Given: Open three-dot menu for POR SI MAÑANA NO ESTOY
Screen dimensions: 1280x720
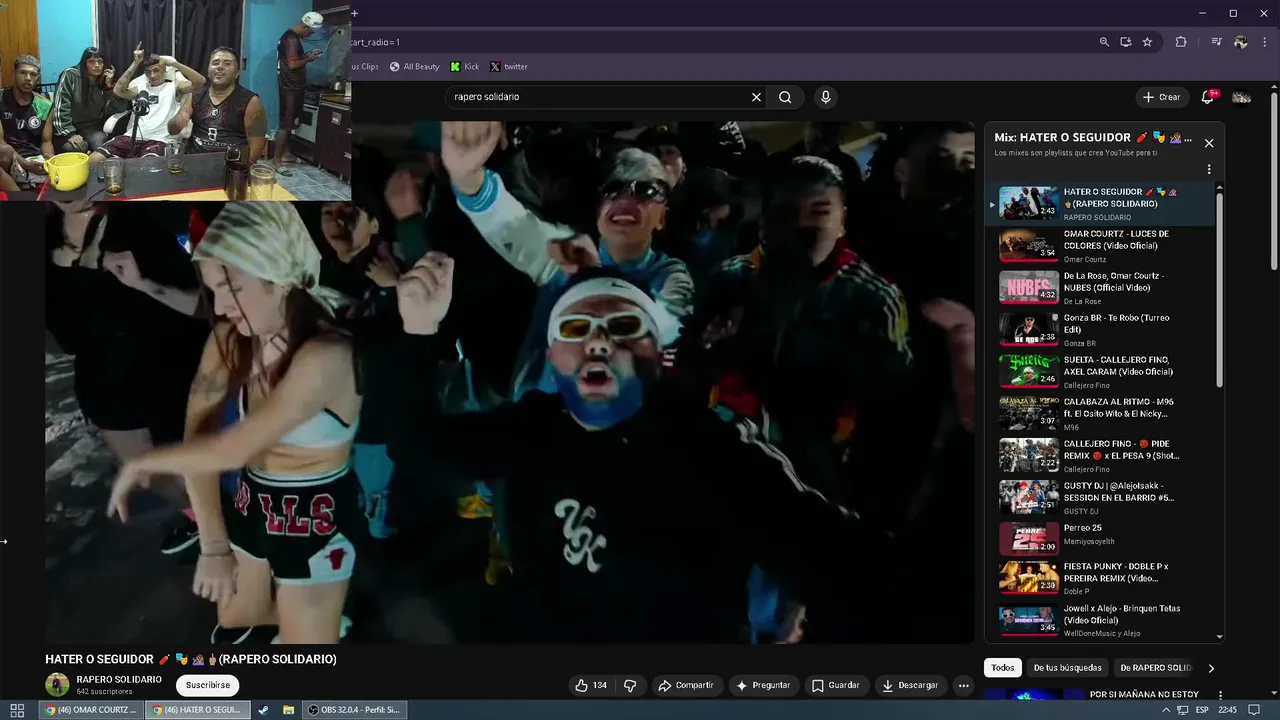Looking at the screenshot, I should pyautogui.click(x=1220, y=694).
